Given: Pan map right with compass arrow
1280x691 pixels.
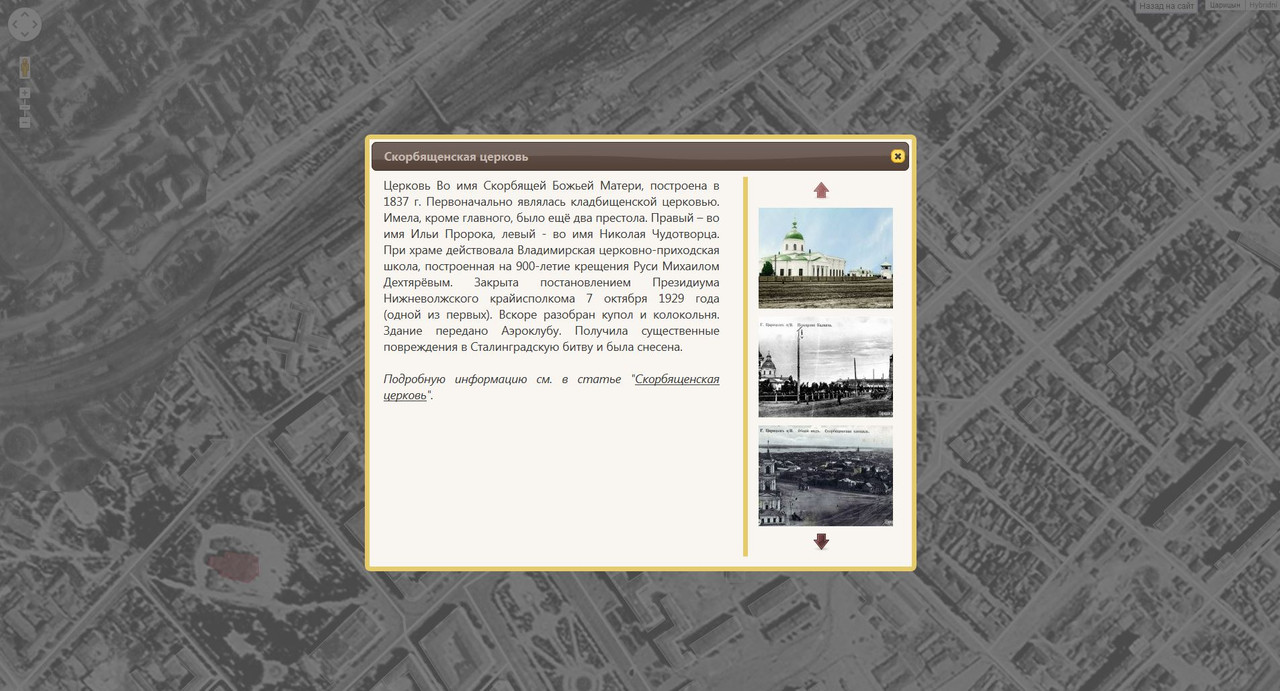Looking at the screenshot, I should click(x=35, y=24).
